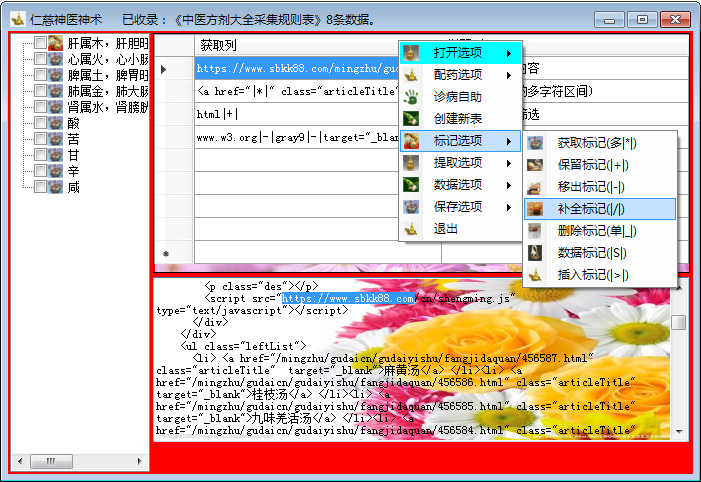Screen dimensions: 701x482
Task: Click the vertical scrollbar thumb of HTML pane
Action: coord(679,322)
